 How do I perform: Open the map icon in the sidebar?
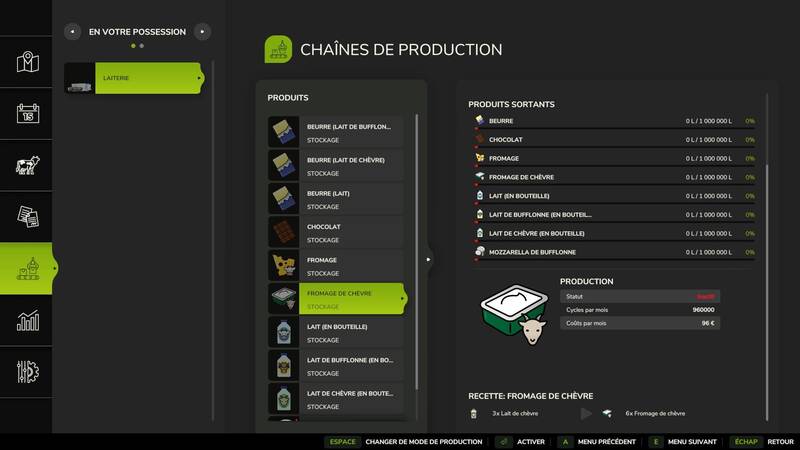point(28,62)
